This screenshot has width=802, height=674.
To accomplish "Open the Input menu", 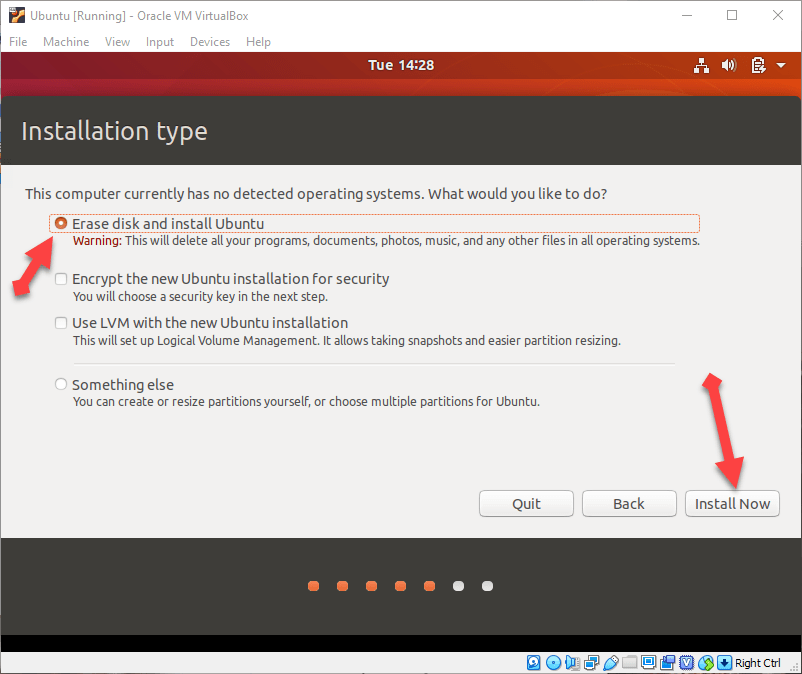I will (160, 42).
